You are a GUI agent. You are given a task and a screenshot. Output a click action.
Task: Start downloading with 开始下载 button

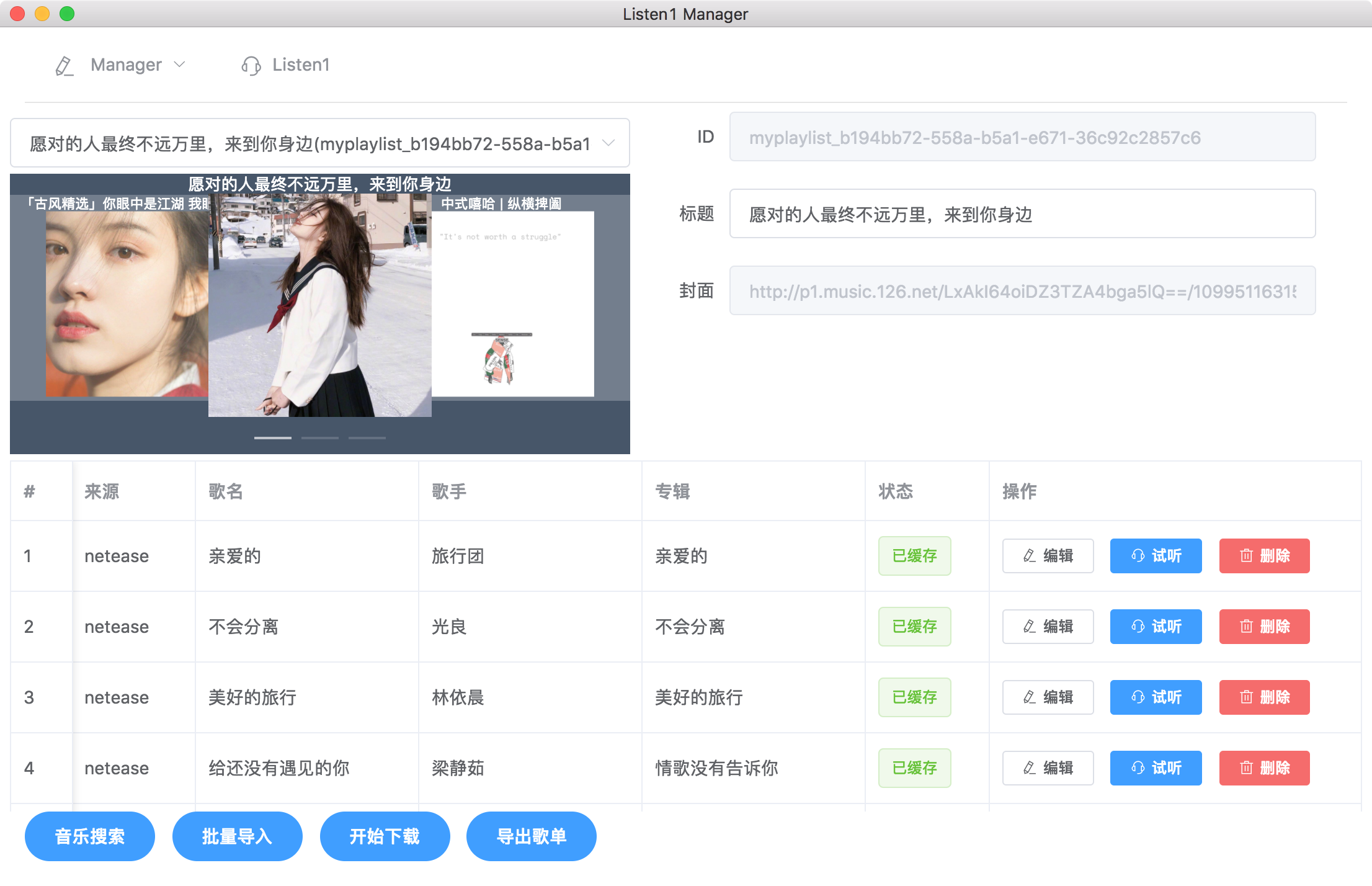point(385,836)
